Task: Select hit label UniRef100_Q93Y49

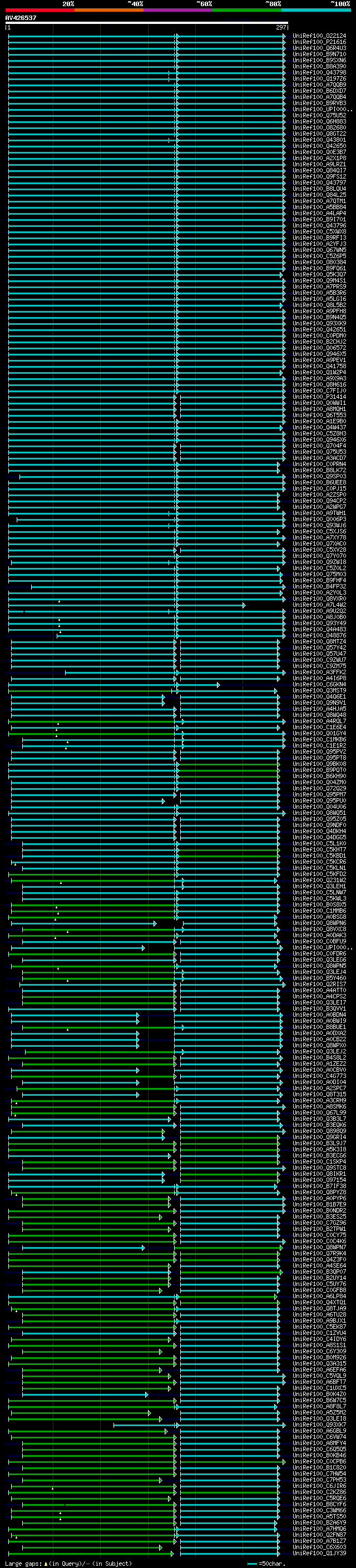Action: point(319,624)
